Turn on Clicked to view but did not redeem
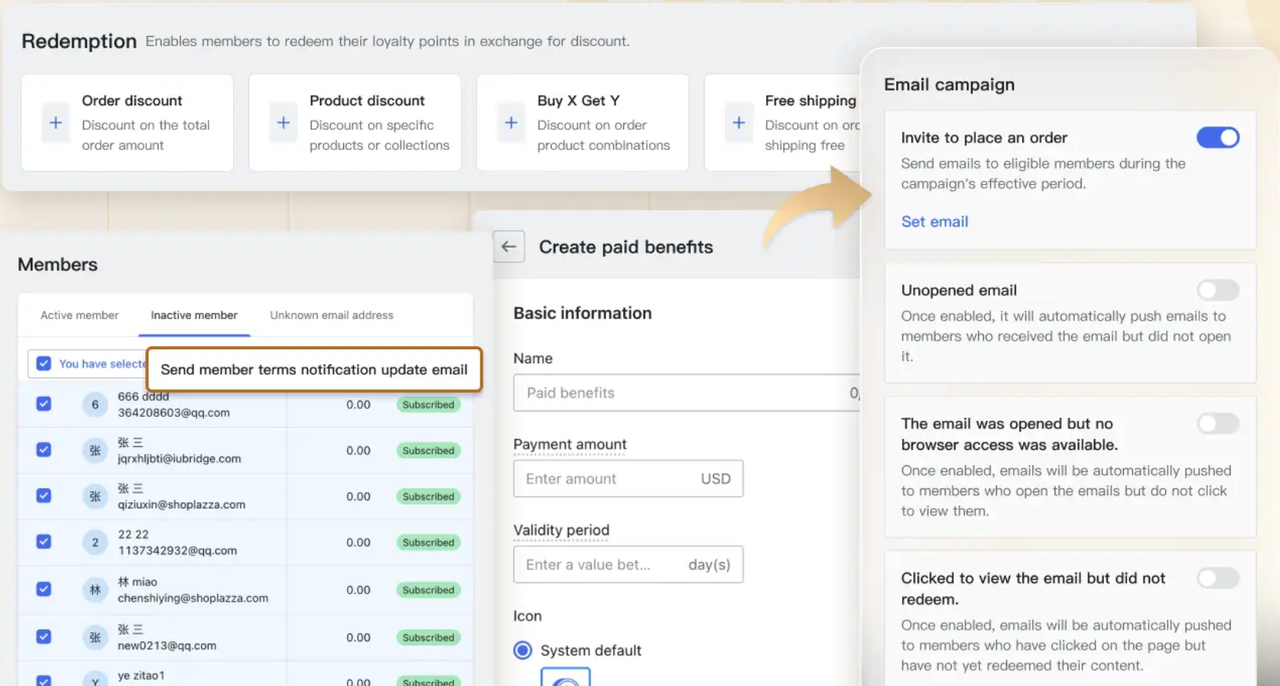This screenshot has height=686, width=1280. (1217, 578)
